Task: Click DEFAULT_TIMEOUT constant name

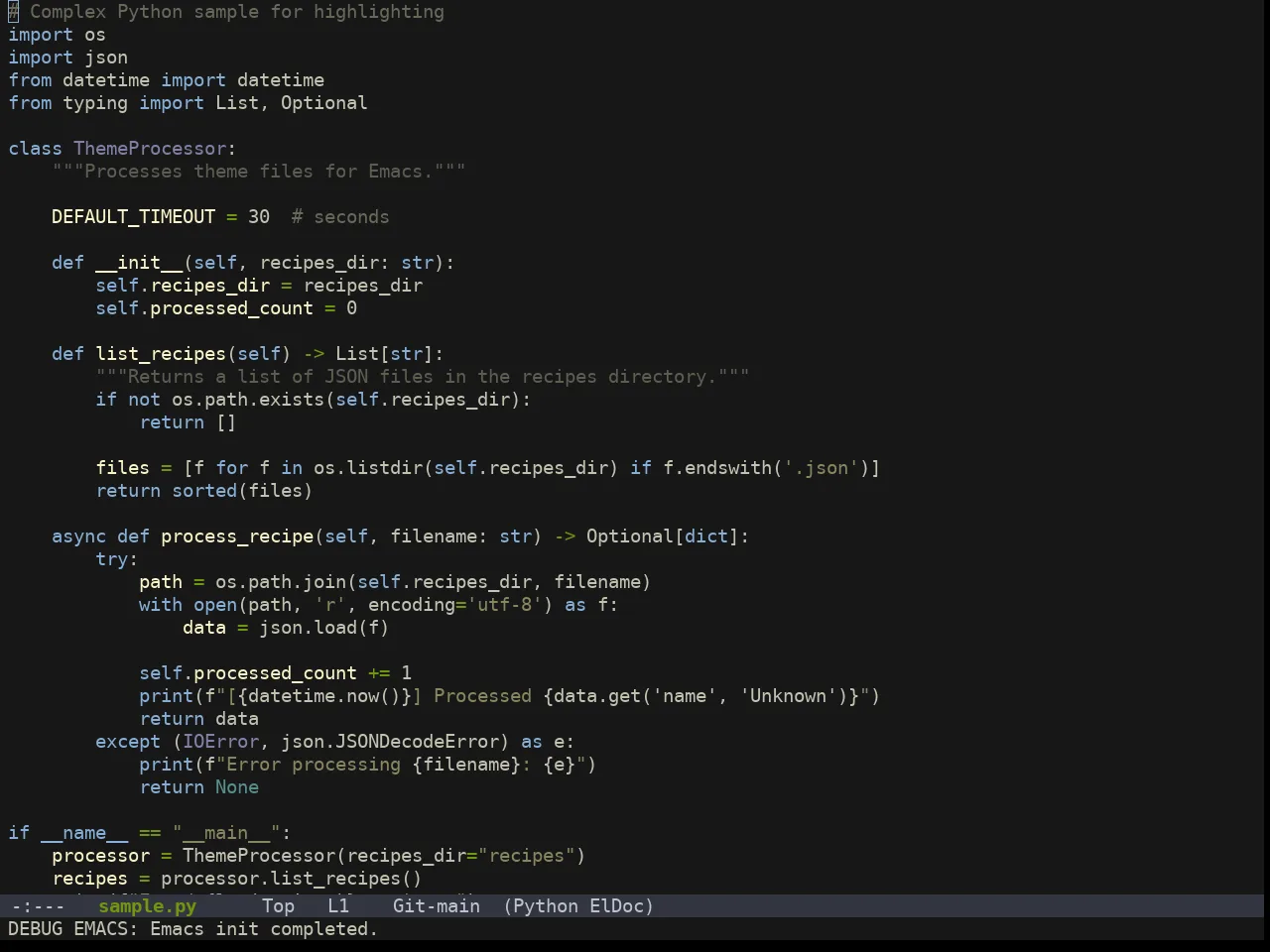Action: point(133,217)
